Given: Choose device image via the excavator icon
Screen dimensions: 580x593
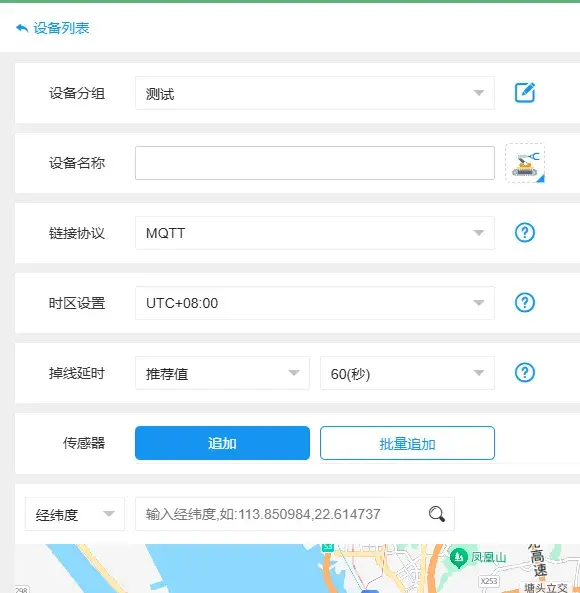Looking at the screenshot, I should 525,163.
